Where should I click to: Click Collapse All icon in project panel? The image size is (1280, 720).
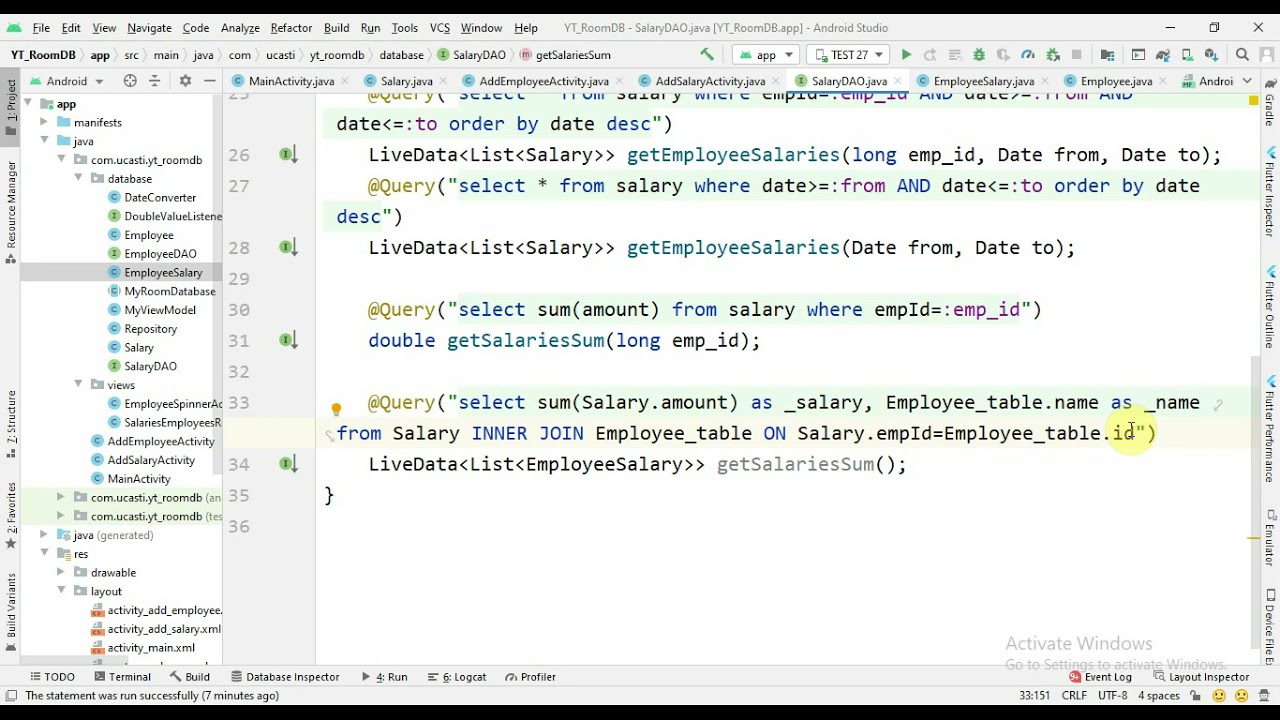[157, 81]
